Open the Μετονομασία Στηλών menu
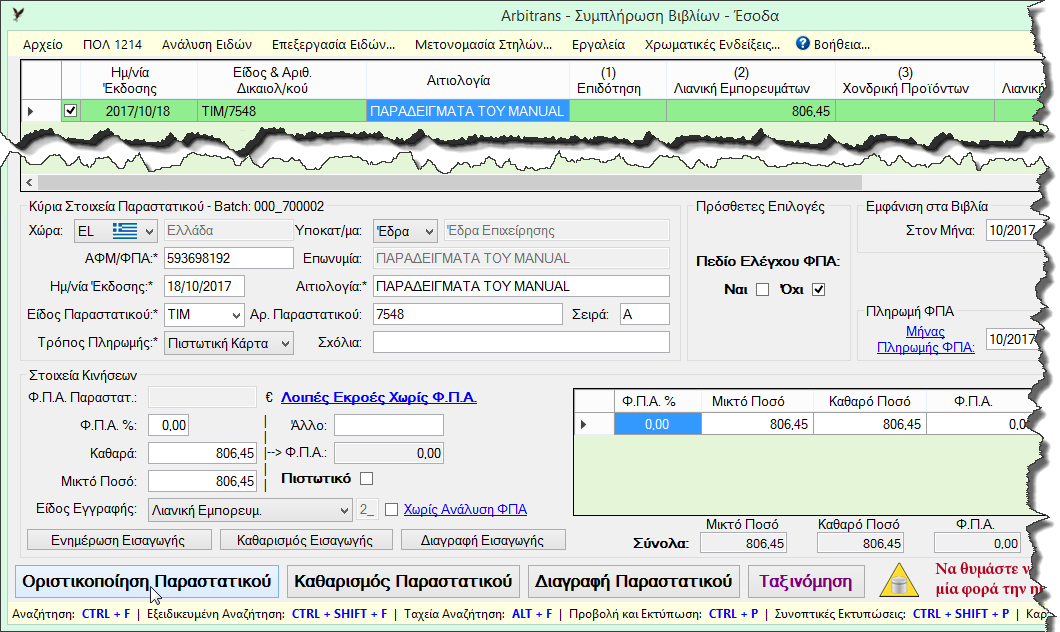The image size is (1060, 632). tap(483, 45)
